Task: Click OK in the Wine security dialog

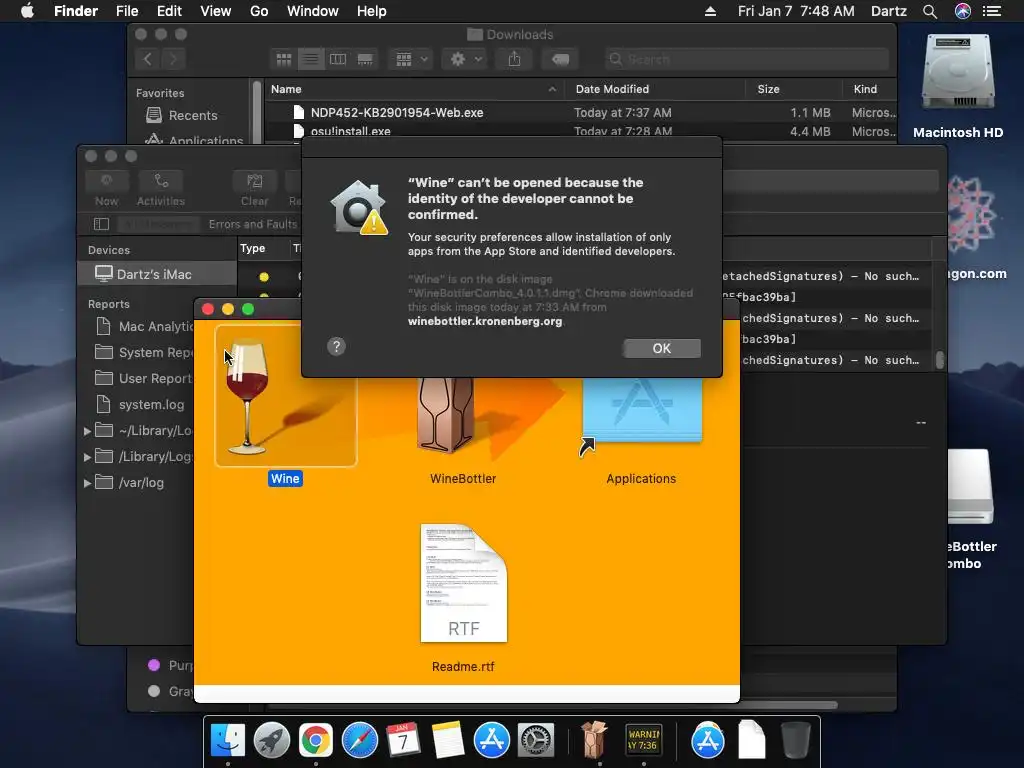Action: coord(661,348)
